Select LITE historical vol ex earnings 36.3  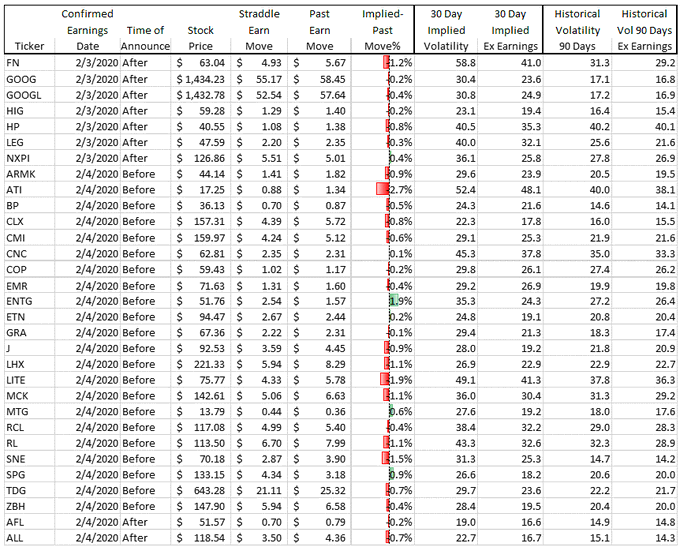pyautogui.click(x=644, y=380)
